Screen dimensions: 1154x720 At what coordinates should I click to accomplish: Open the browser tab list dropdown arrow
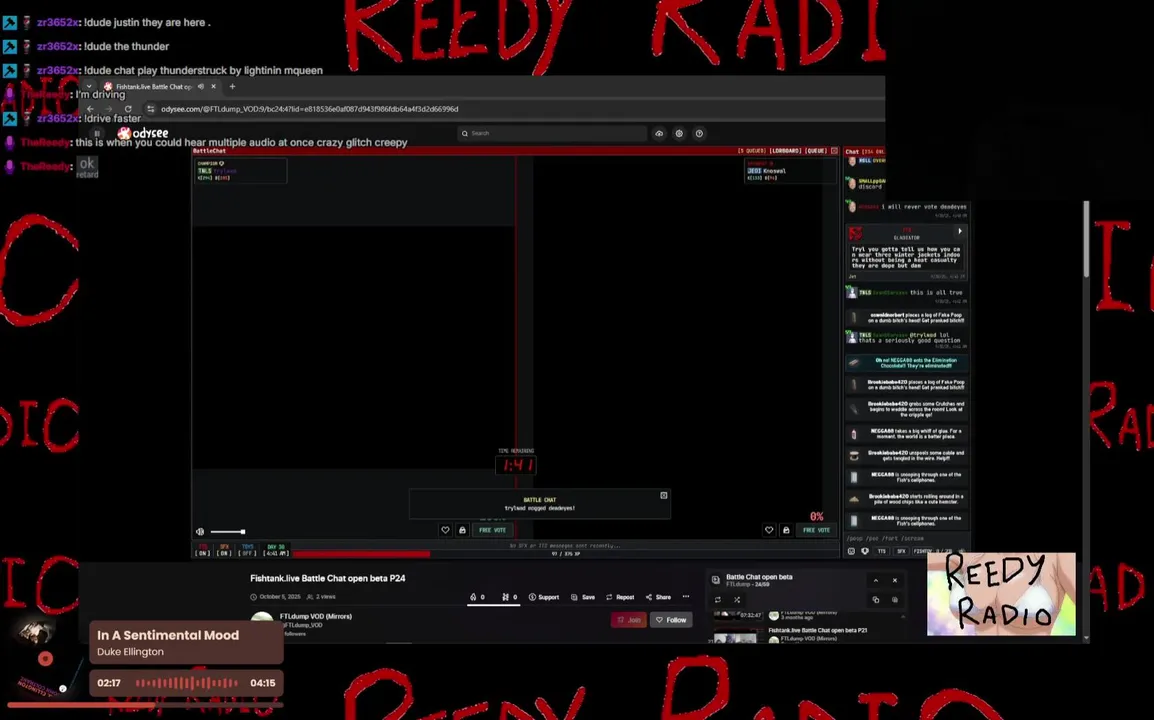click(89, 86)
